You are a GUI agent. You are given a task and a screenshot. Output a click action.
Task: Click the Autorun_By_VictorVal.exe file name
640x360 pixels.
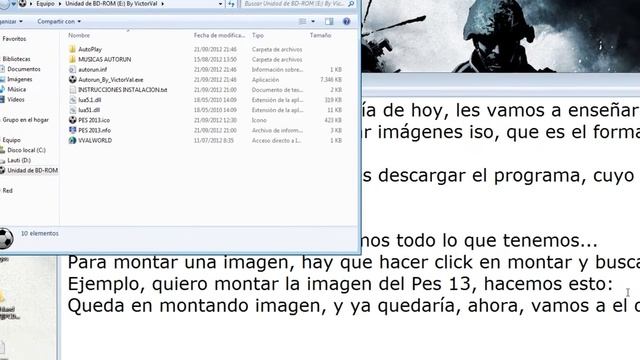[111, 80]
